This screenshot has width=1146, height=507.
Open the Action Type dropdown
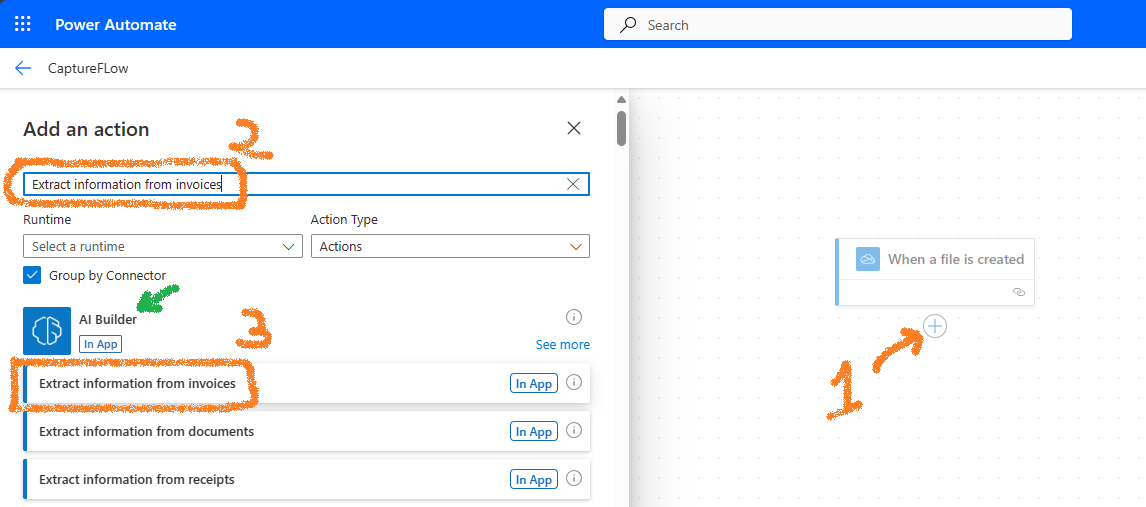tap(450, 246)
